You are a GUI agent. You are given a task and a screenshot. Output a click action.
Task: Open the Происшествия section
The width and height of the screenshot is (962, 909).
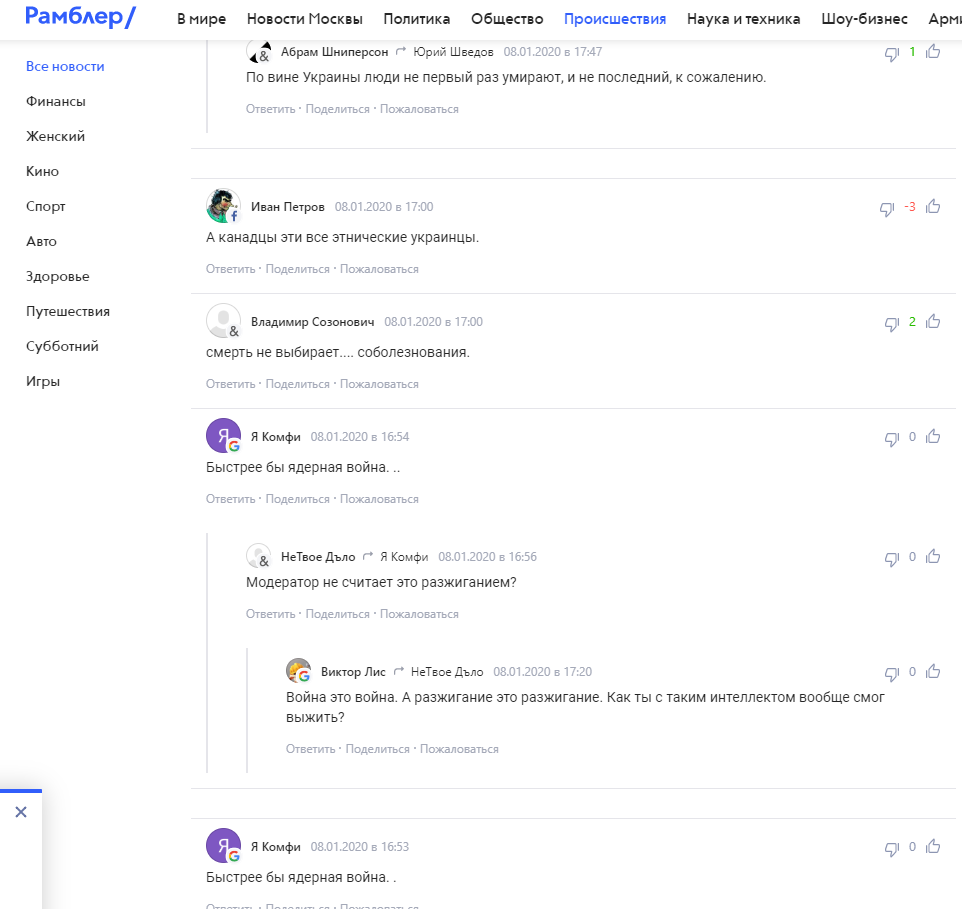pyautogui.click(x=615, y=19)
